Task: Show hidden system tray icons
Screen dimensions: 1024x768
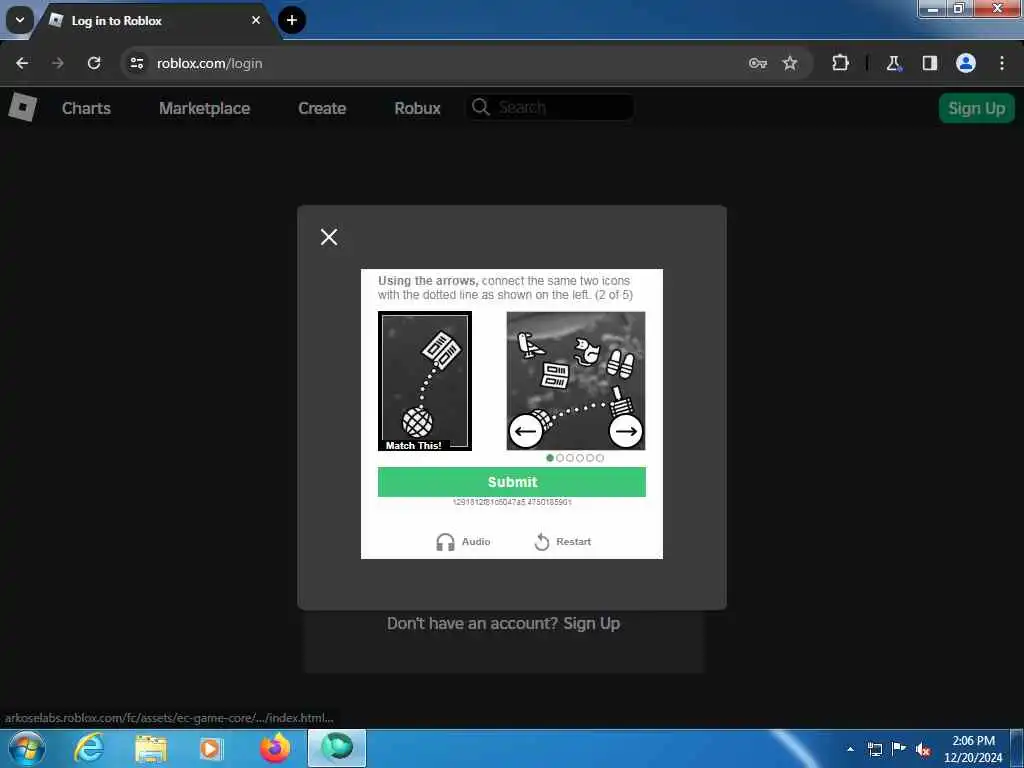Action: coord(850,749)
